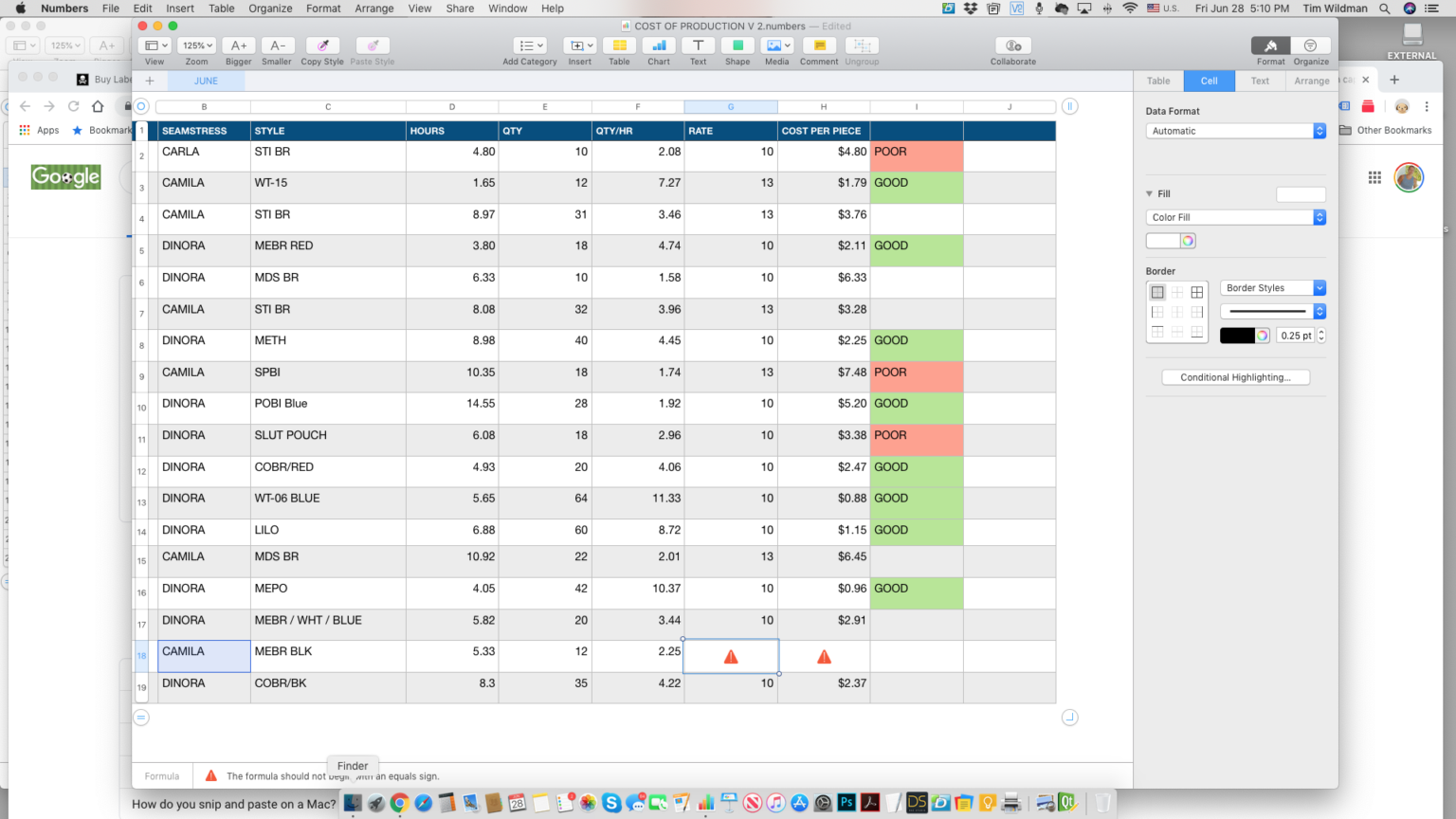Insert a chart using Chart icon

[x=659, y=46]
